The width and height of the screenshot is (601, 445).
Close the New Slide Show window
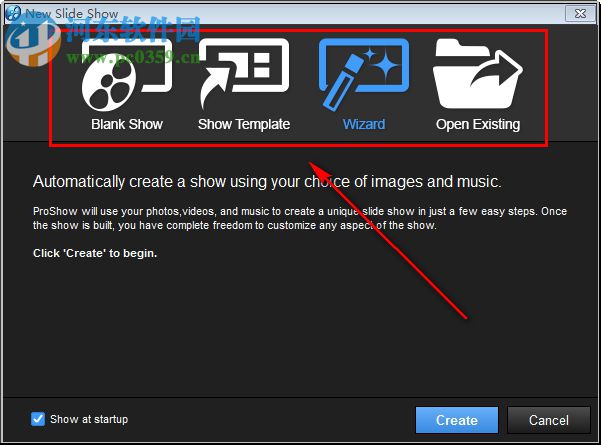580,14
